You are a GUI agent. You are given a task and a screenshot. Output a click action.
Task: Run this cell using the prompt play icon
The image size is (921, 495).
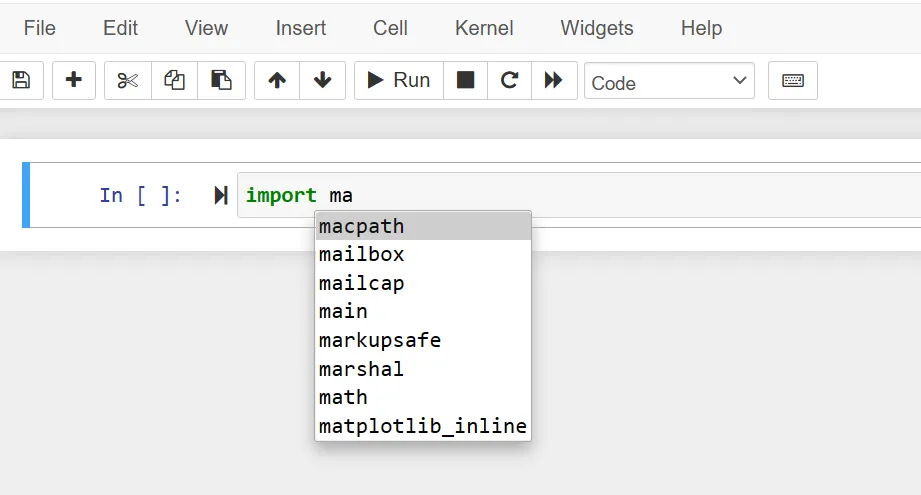pos(221,196)
